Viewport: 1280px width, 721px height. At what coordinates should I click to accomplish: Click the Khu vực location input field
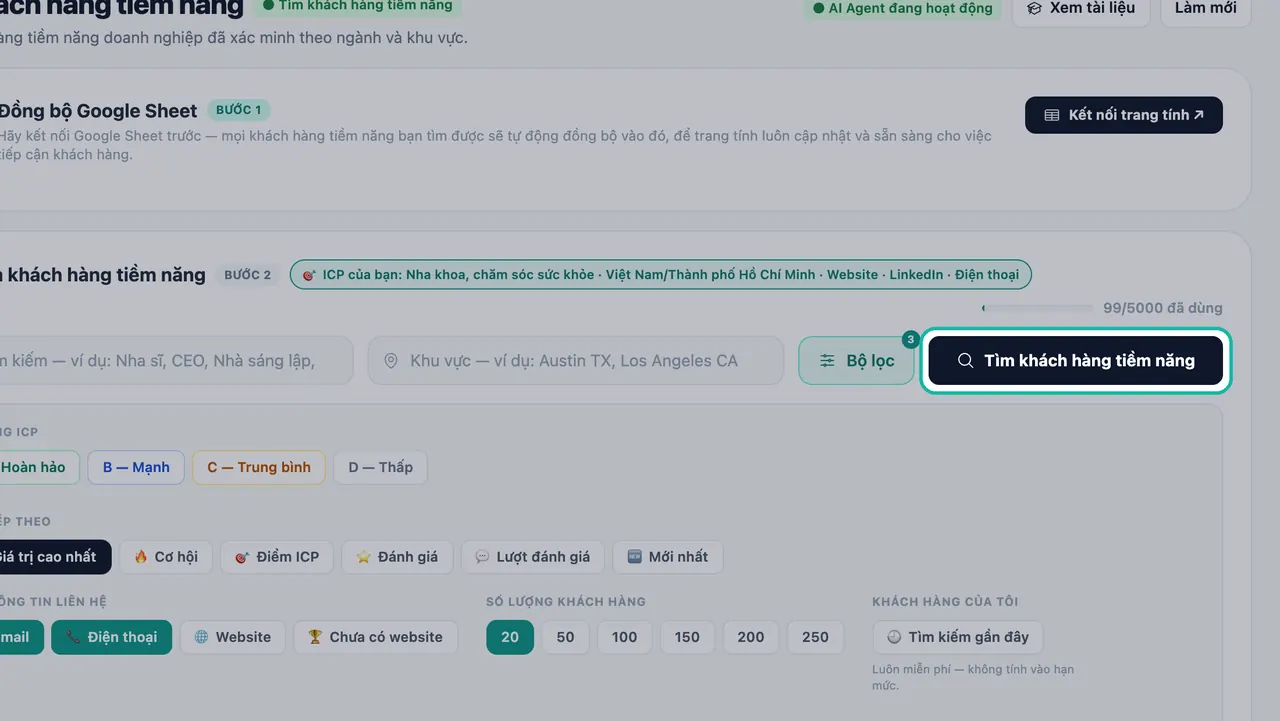click(x=576, y=361)
